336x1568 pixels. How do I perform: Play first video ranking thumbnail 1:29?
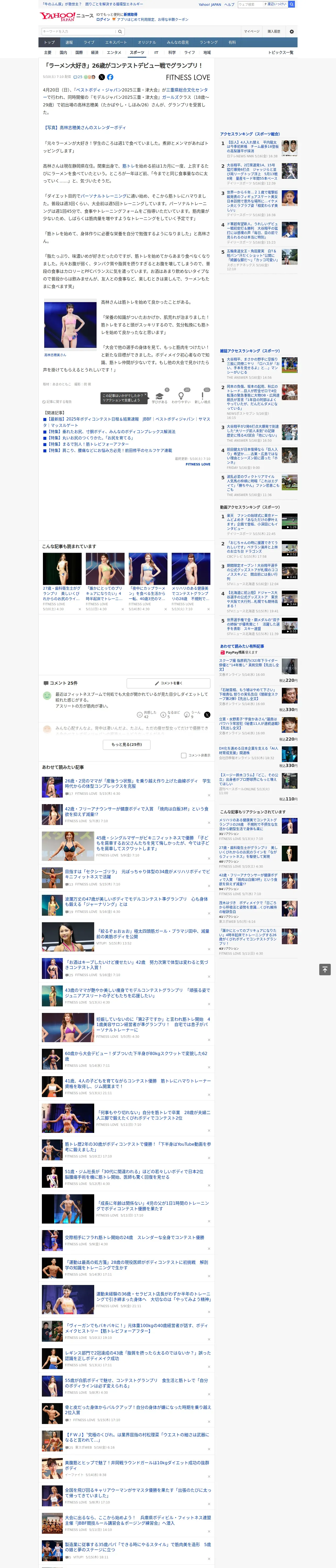[290, 522]
